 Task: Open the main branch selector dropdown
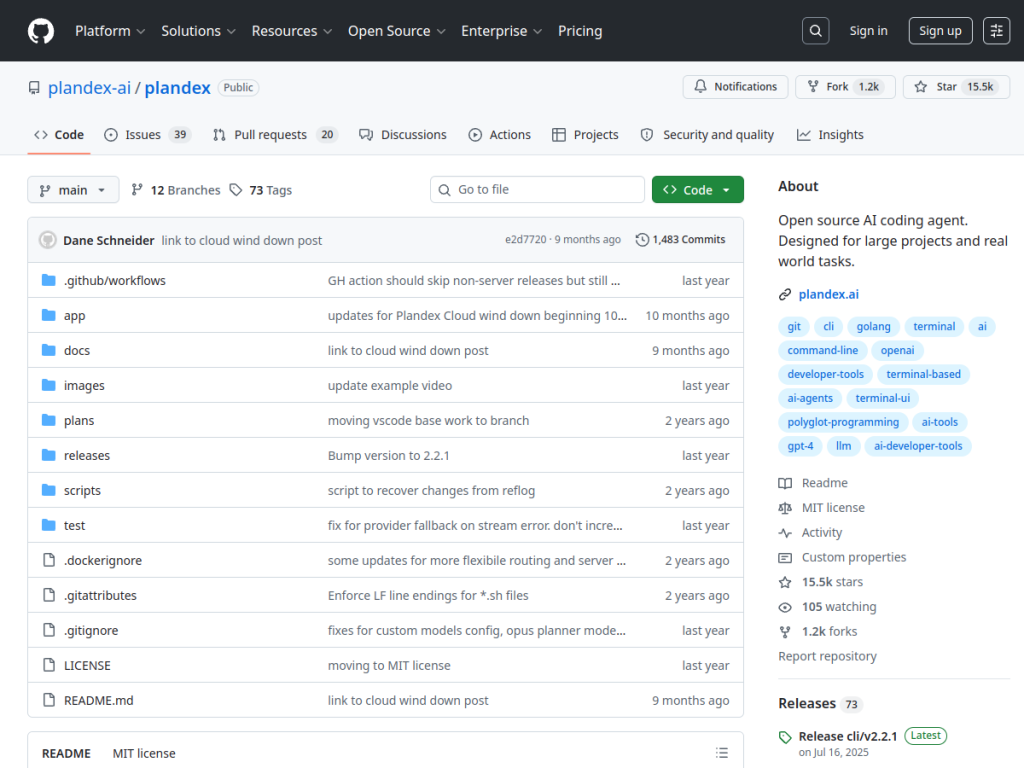click(73, 189)
